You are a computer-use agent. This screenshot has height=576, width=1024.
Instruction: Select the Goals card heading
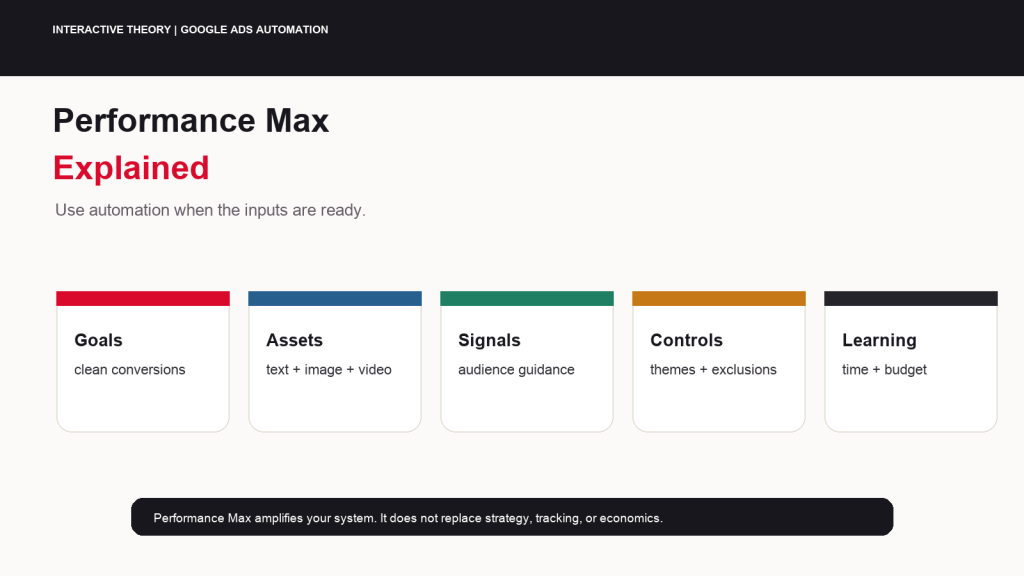98,340
